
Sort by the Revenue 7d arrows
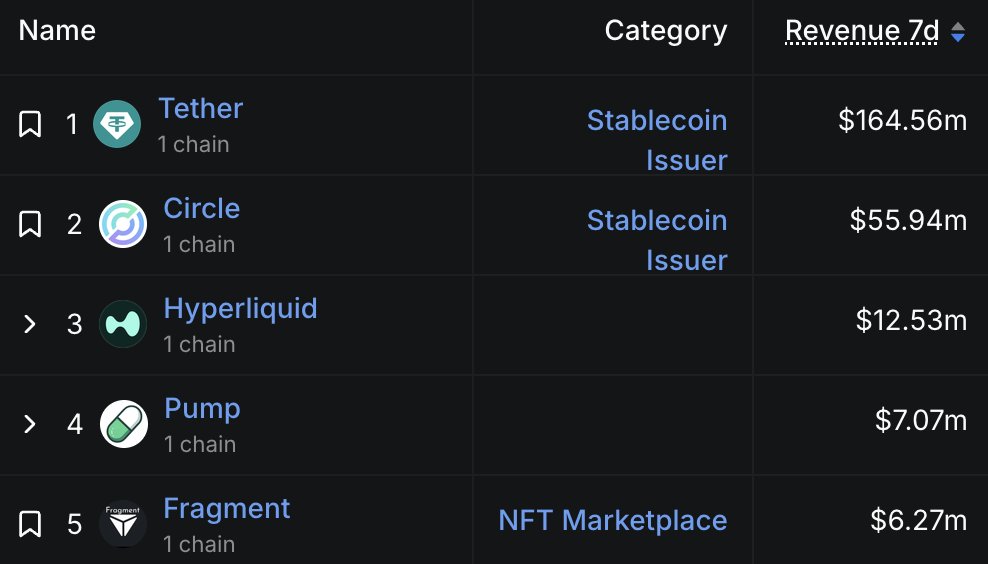(958, 32)
